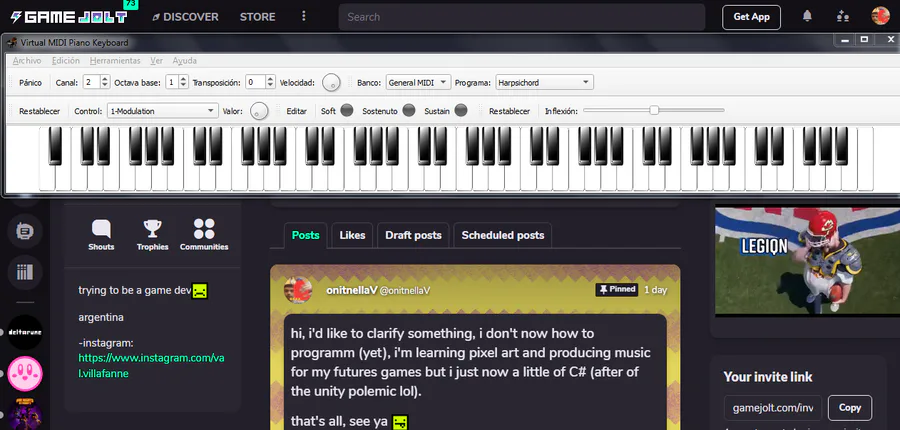Increase the Octava base value
The height and width of the screenshot is (430, 900).
(x=183, y=79)
